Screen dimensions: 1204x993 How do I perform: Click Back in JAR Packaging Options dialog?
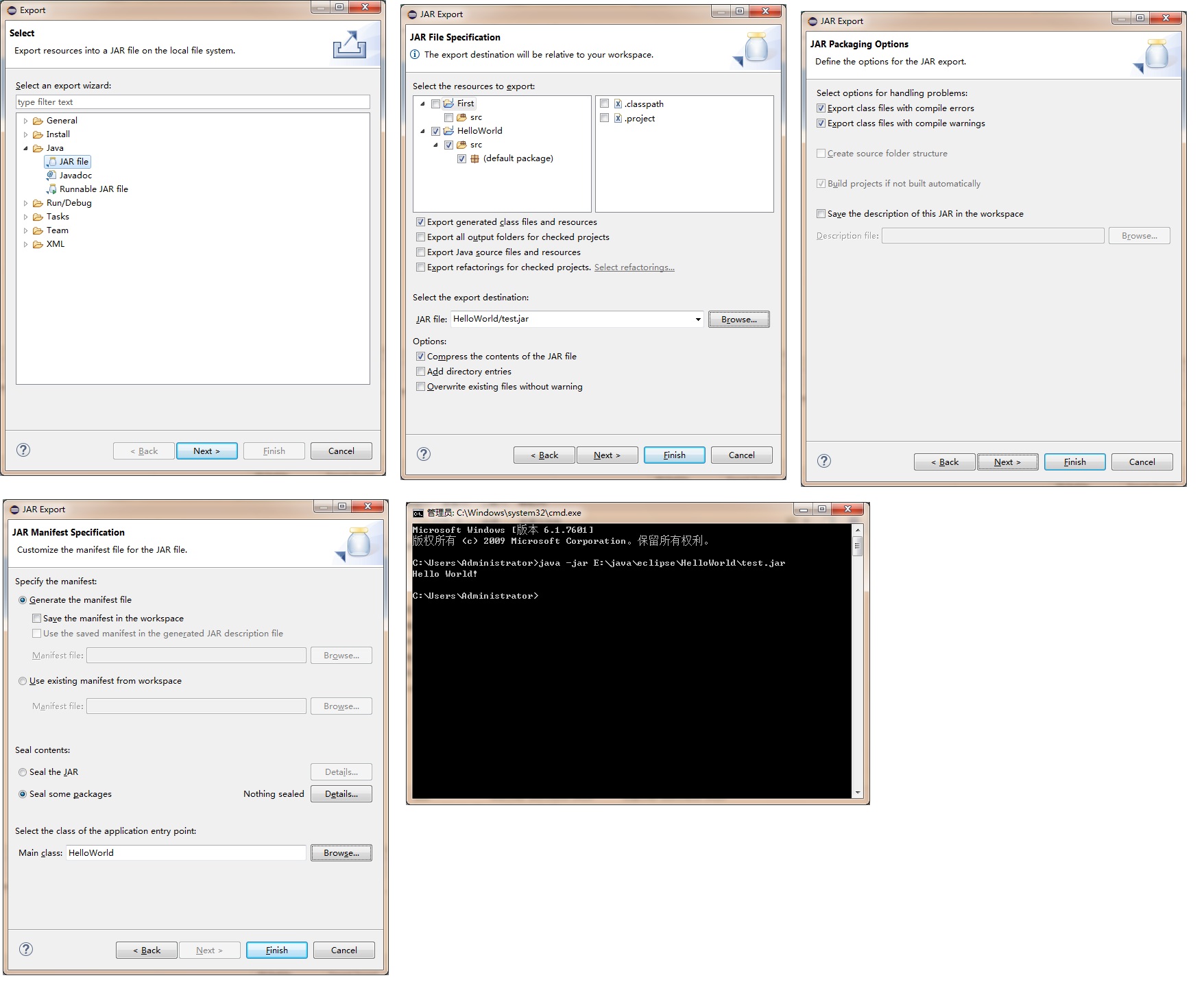tap(944, 462)
